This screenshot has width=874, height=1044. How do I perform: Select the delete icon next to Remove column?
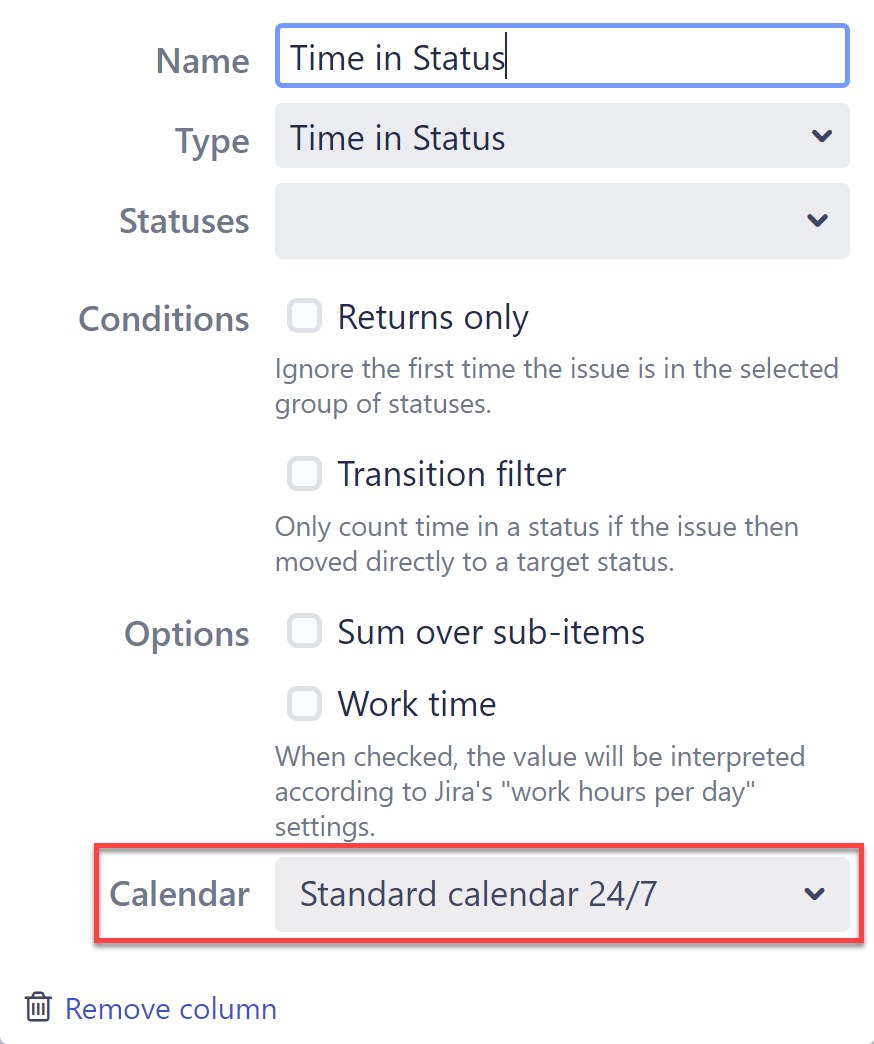pos(37,1008)
